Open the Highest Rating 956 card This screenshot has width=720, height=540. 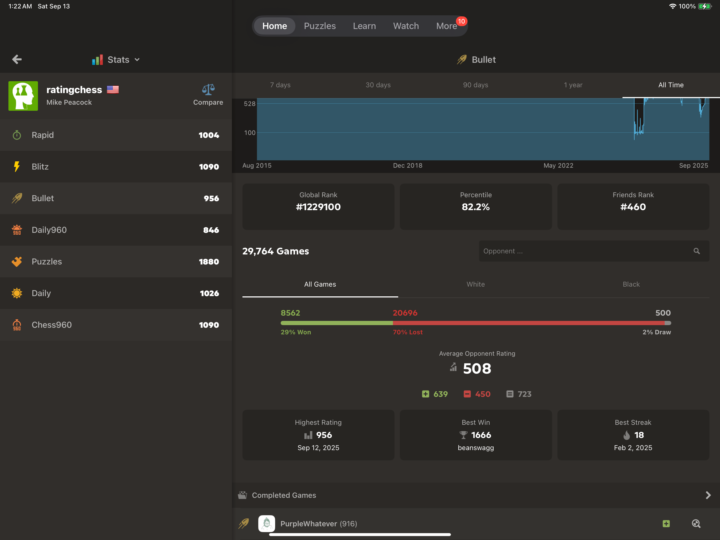(x=318, y=435)
